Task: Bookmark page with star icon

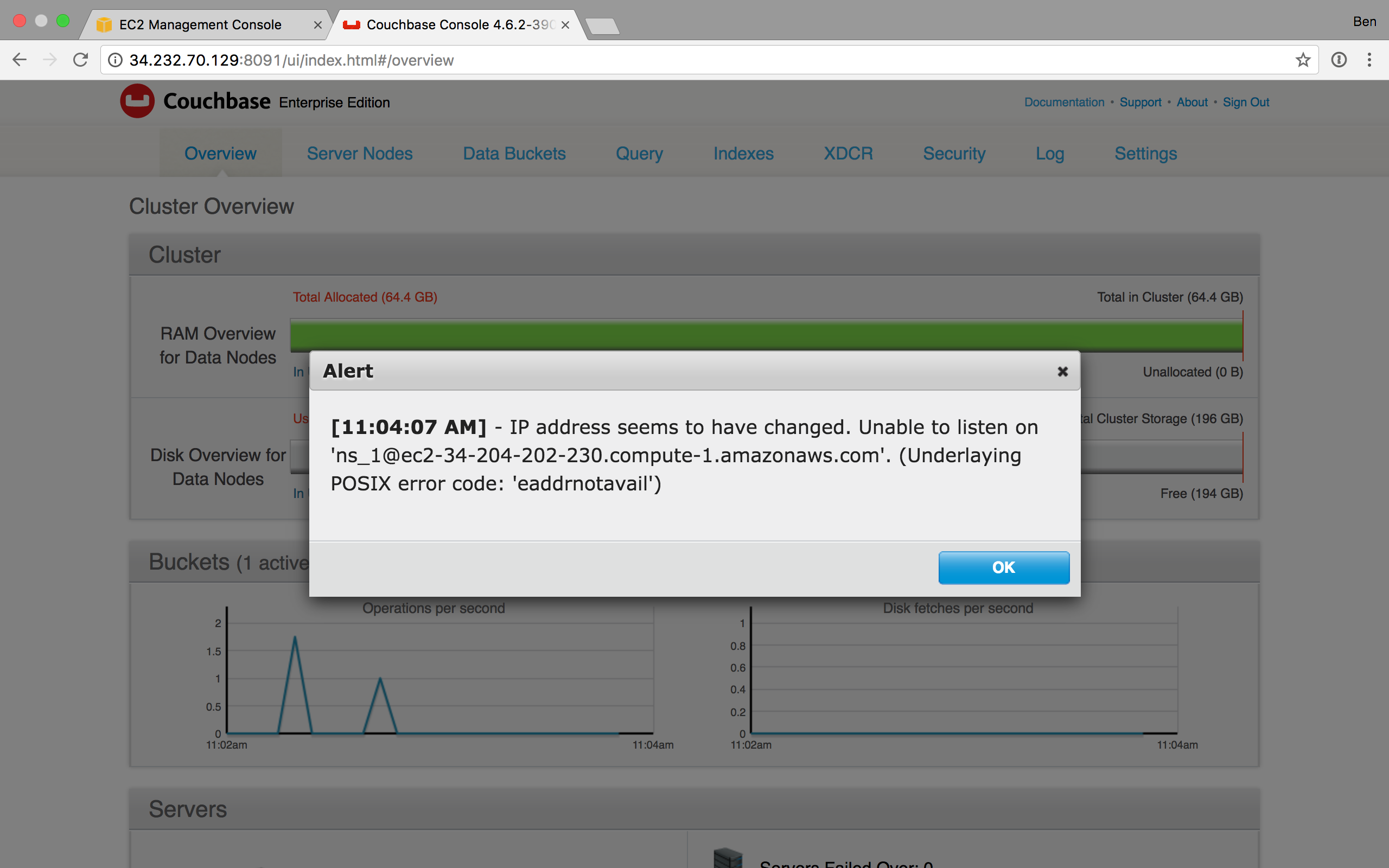Action: click(x=1302, y=60)
